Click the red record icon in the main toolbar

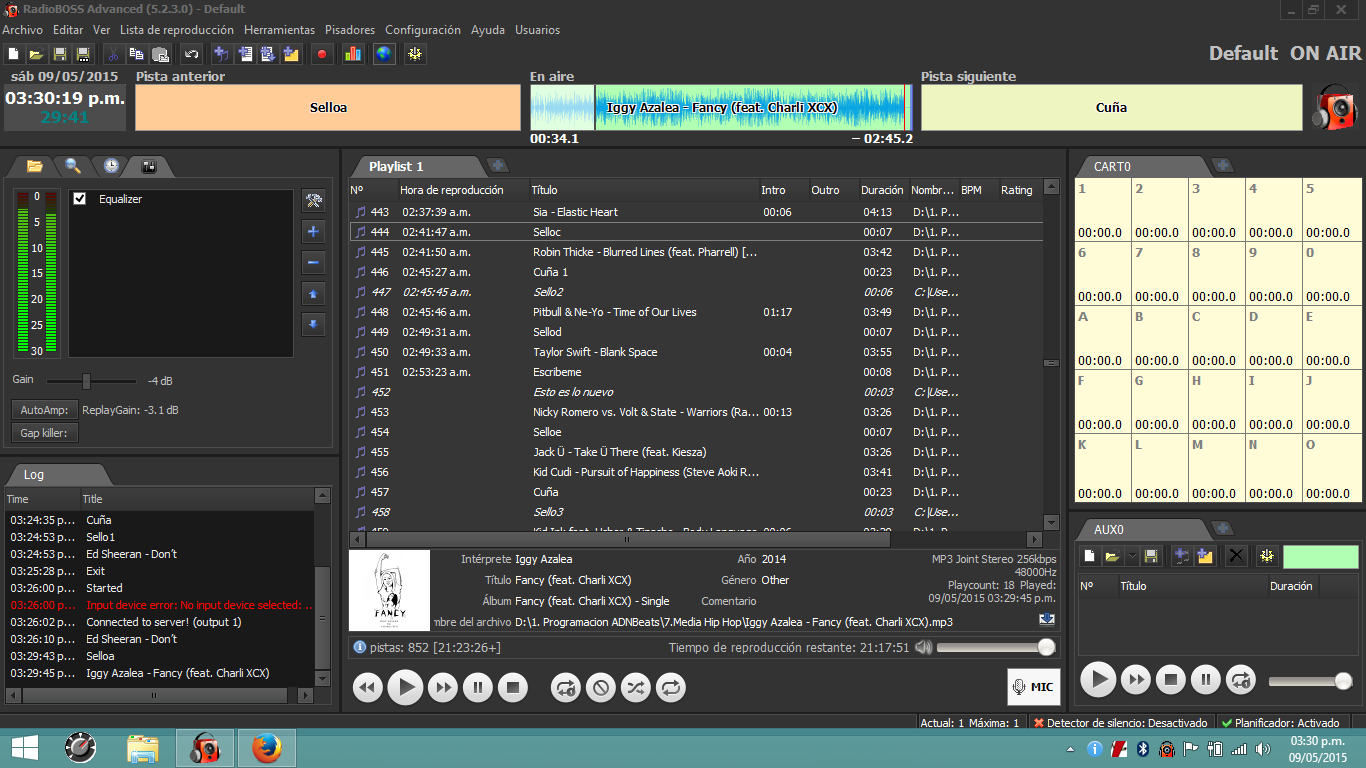point(322,54)
